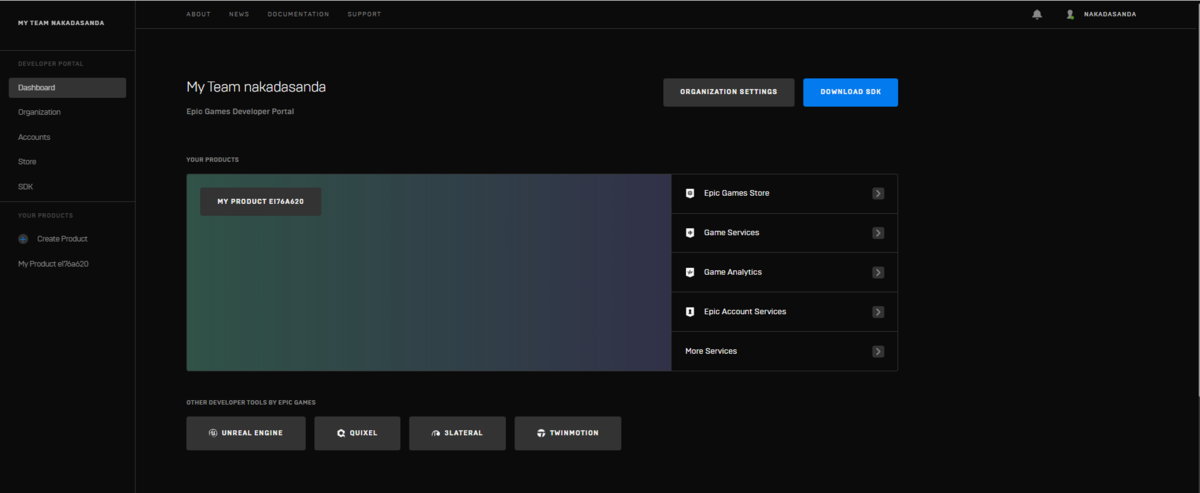Select Accounts in the sidebar
Viewport: 1200px width, 493px height.
tap(34, 137)
